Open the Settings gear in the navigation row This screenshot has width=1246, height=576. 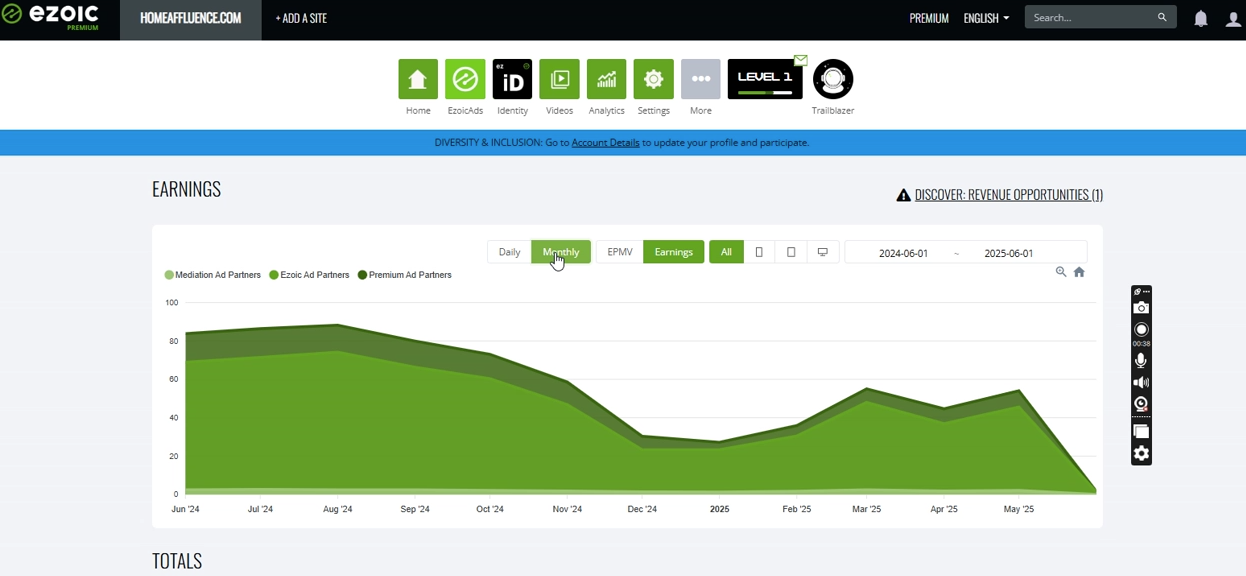click(653, 79)
